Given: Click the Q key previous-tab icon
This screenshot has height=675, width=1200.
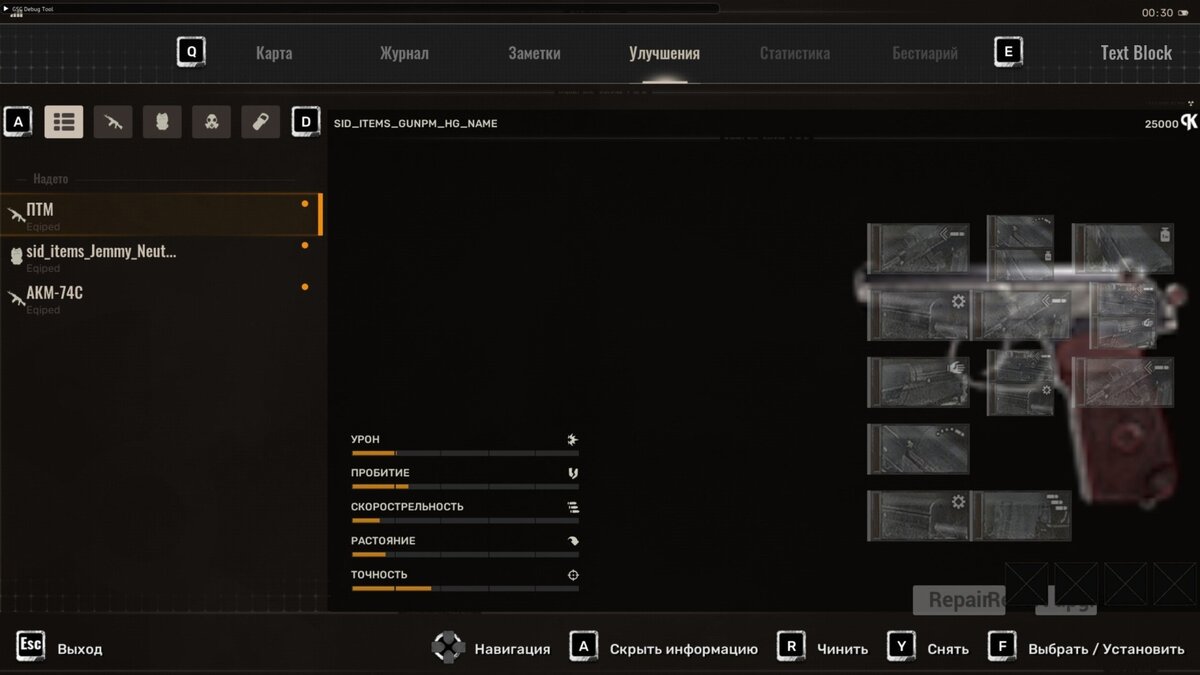Looking at the screenshot, I should 191,52.
